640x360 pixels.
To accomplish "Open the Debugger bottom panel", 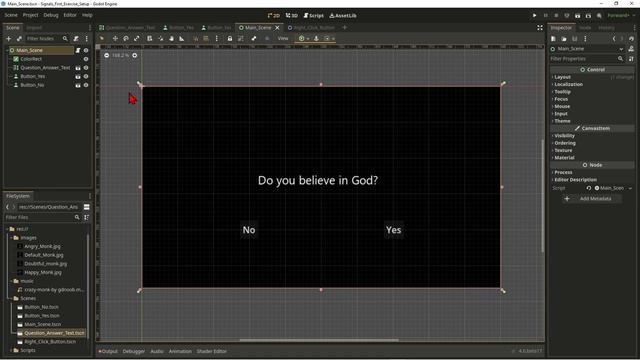I will click(134, 351).
